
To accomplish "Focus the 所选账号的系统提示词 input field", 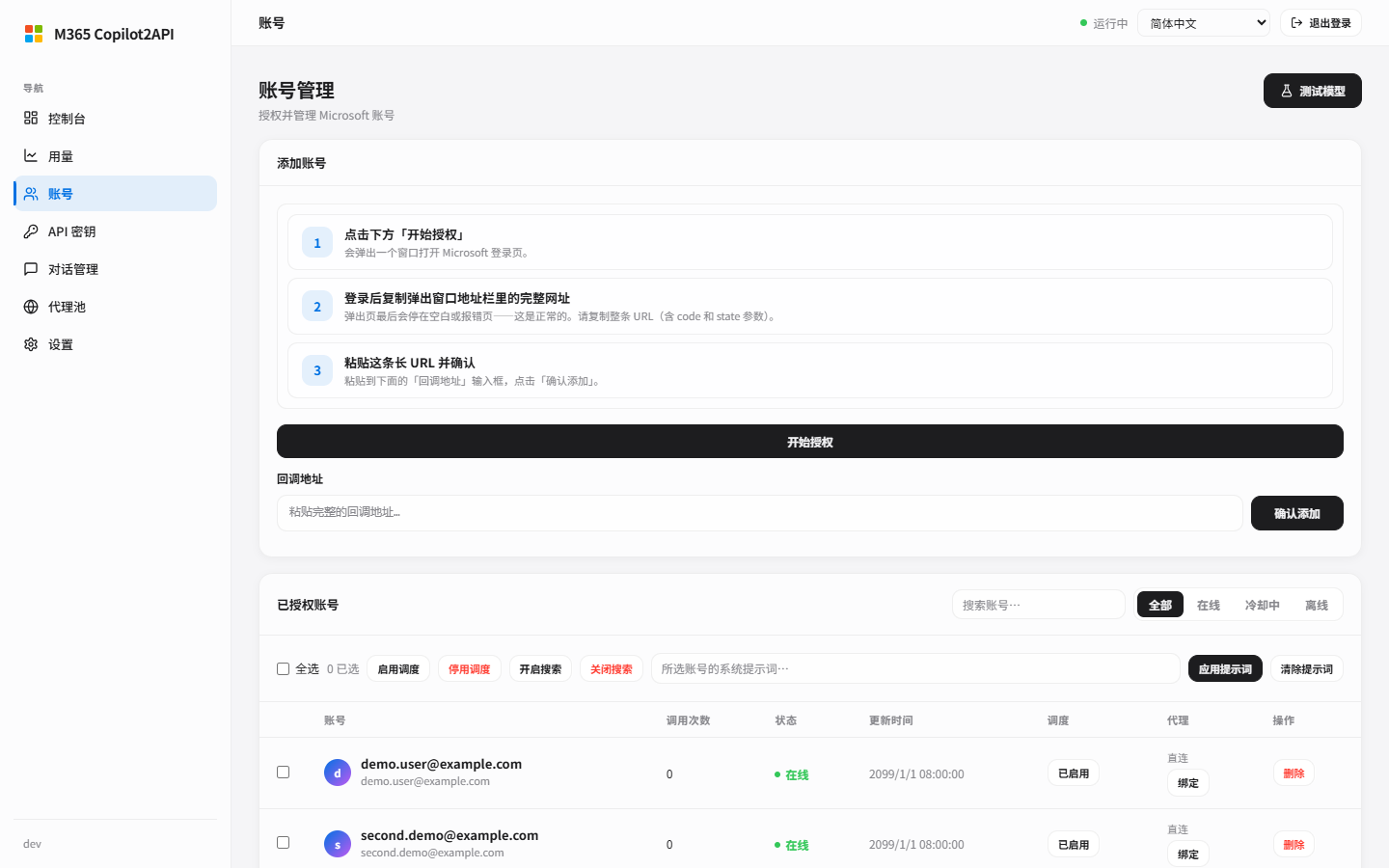I will point(915,668).
